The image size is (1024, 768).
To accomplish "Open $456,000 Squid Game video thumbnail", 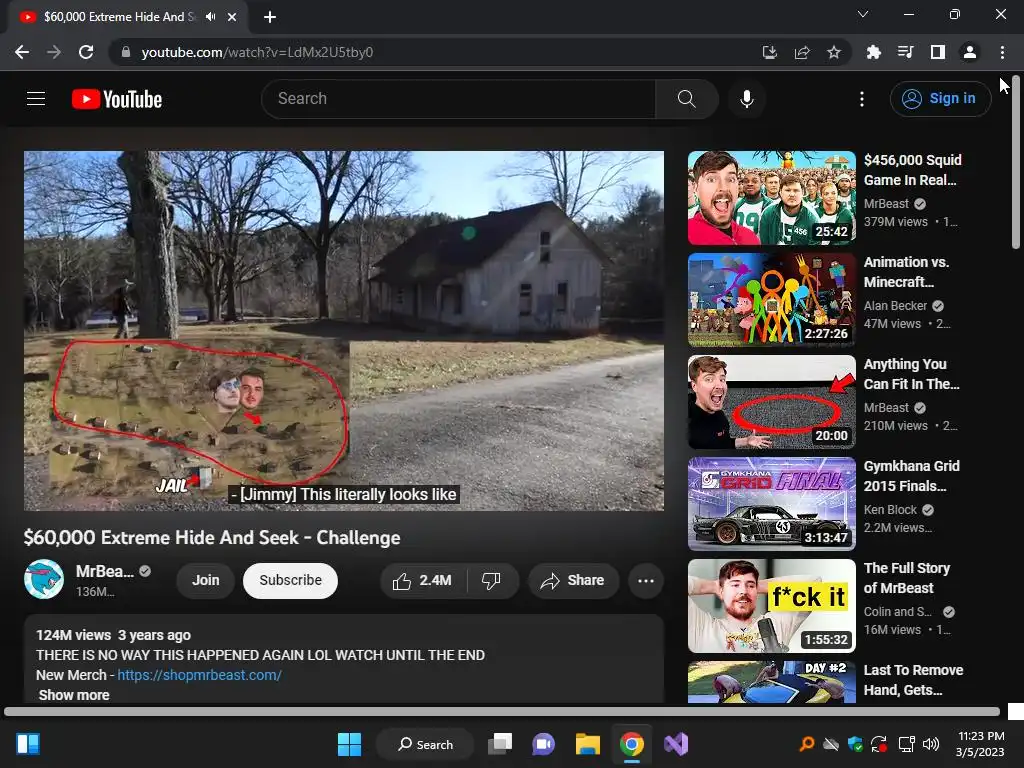I will tap(771, 198).
